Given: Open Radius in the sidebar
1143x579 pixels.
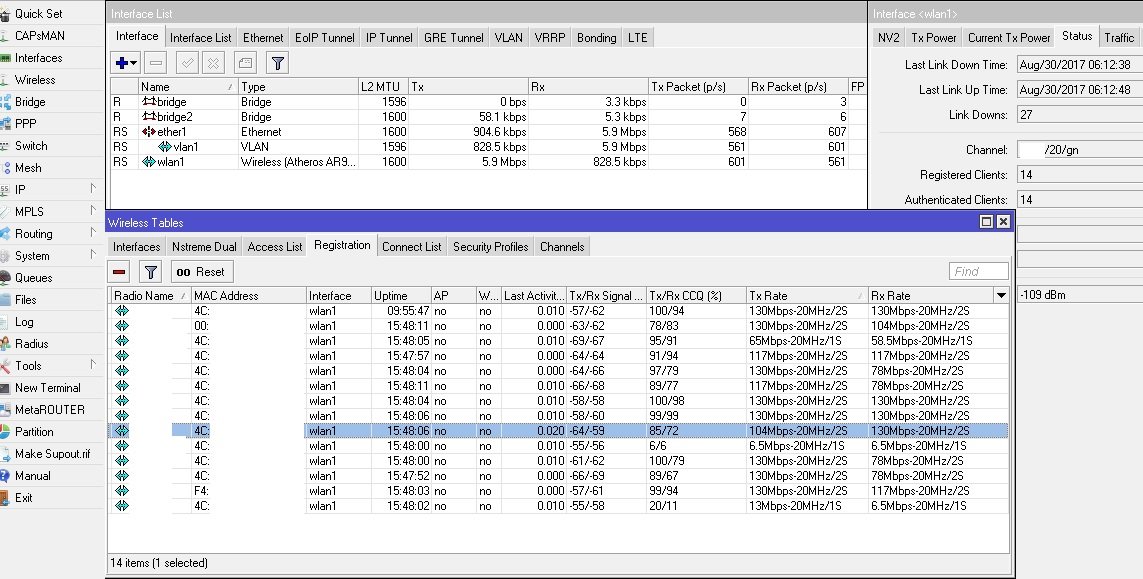Looking at the screenshot, I should click(x=31, y=343).
